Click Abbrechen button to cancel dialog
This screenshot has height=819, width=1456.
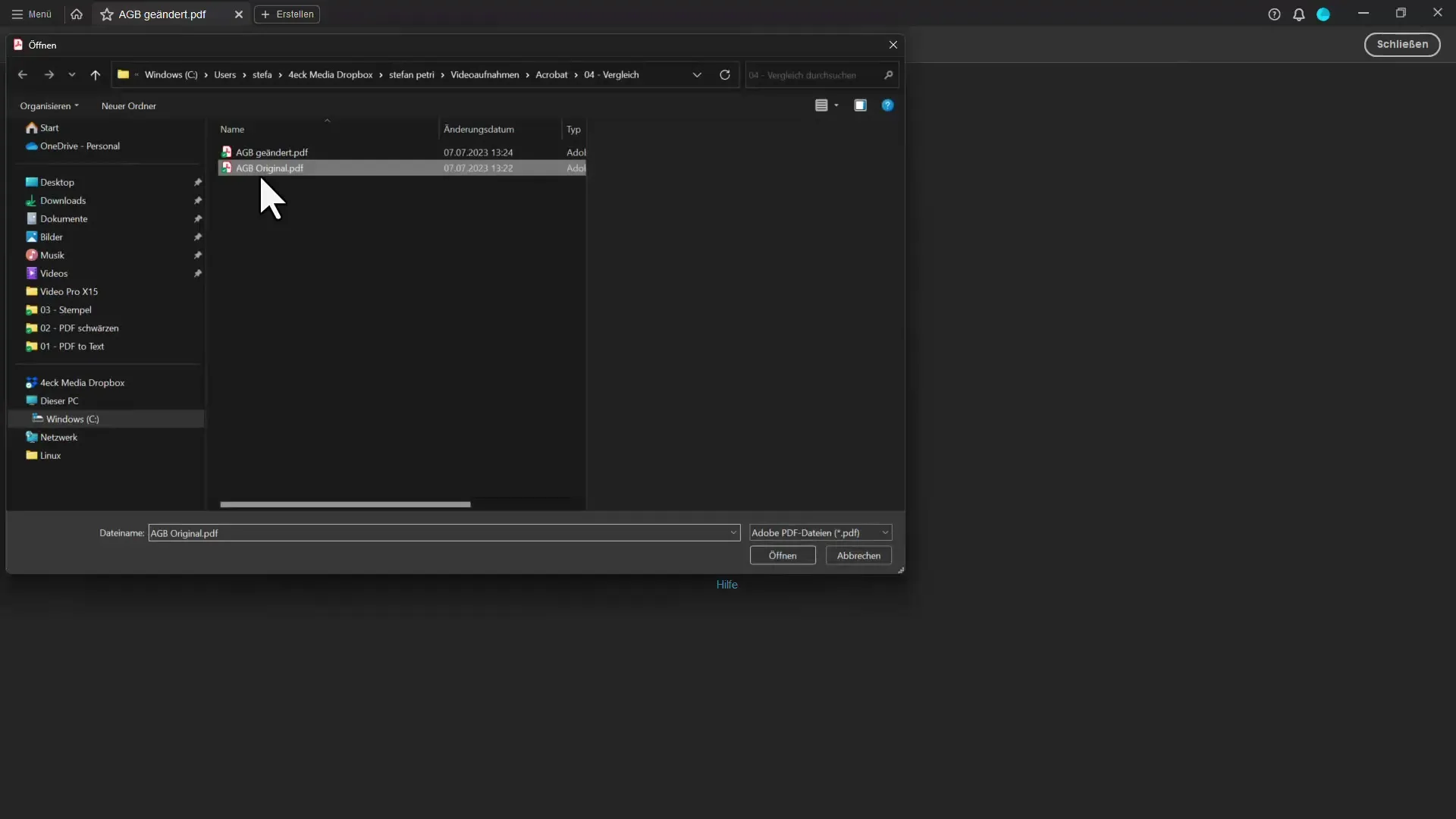click(858, 555)
